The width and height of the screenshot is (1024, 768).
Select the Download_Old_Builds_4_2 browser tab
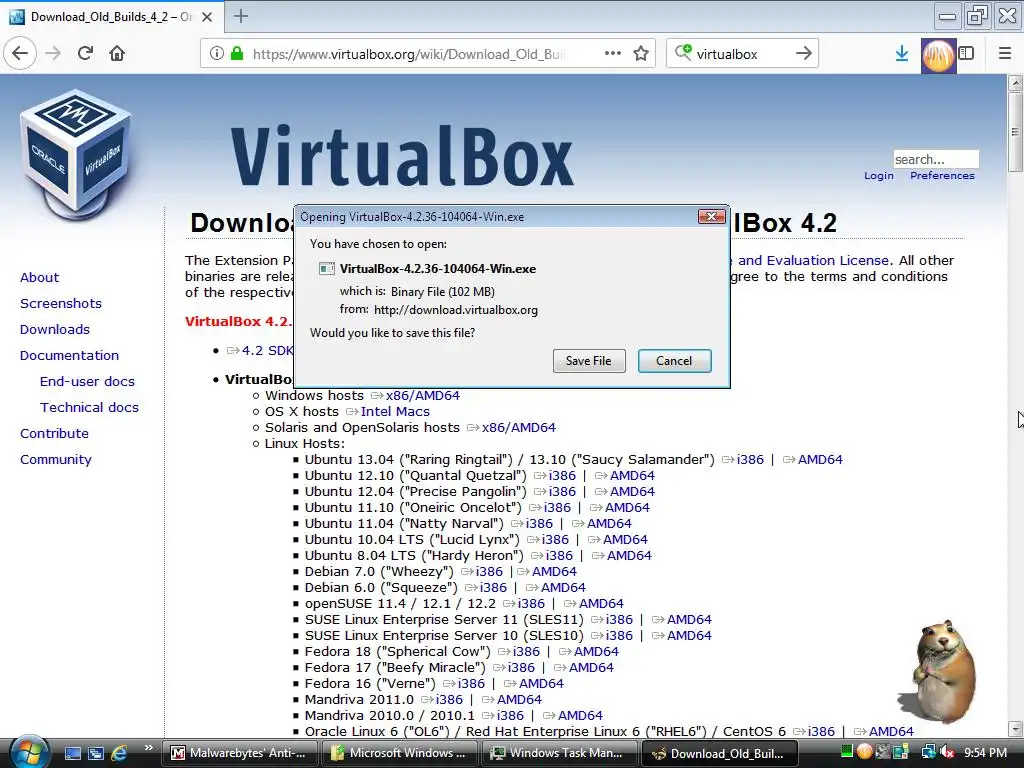(x=112, y=16)
